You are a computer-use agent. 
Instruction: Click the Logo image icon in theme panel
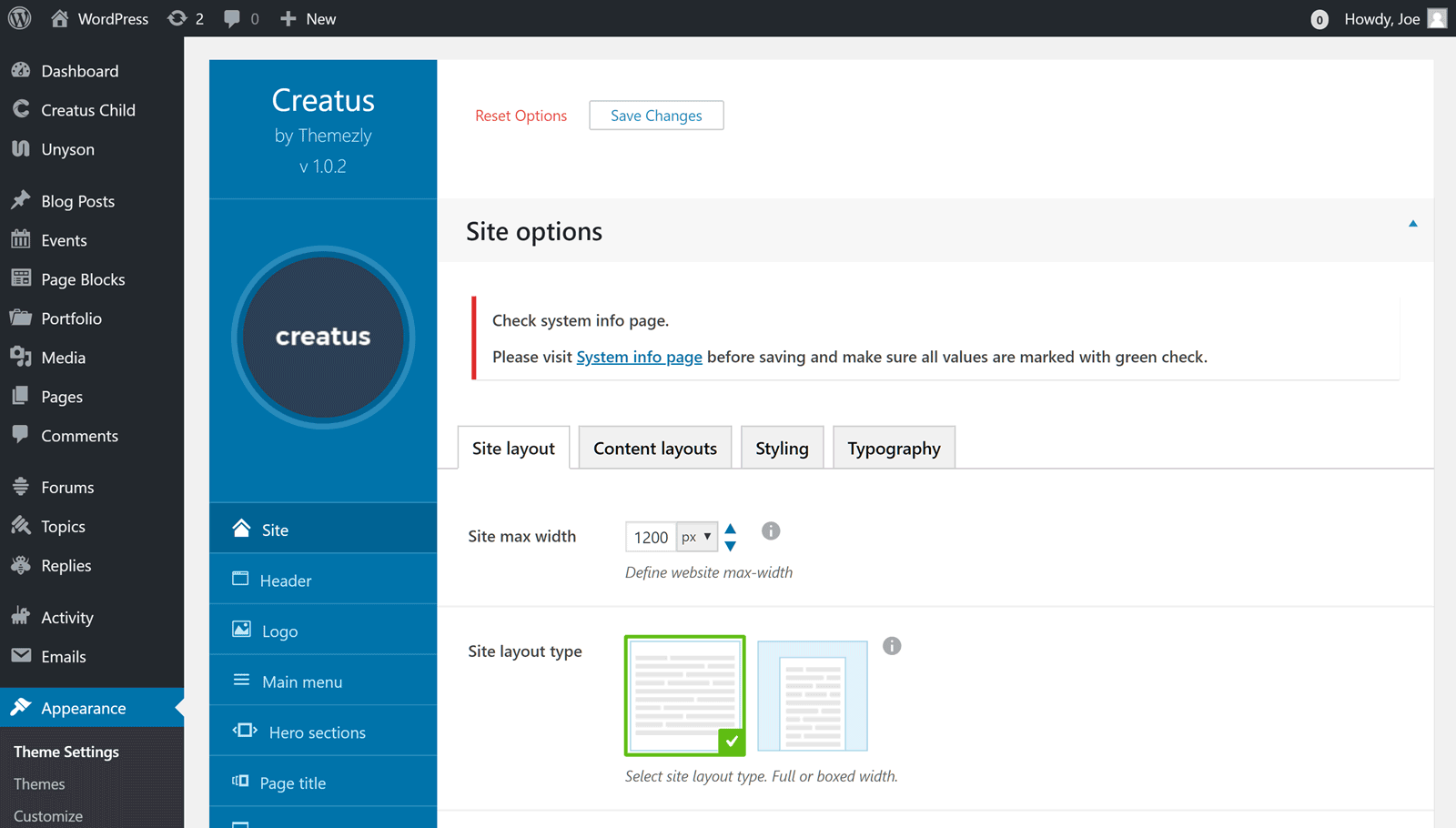pos(241,630)
